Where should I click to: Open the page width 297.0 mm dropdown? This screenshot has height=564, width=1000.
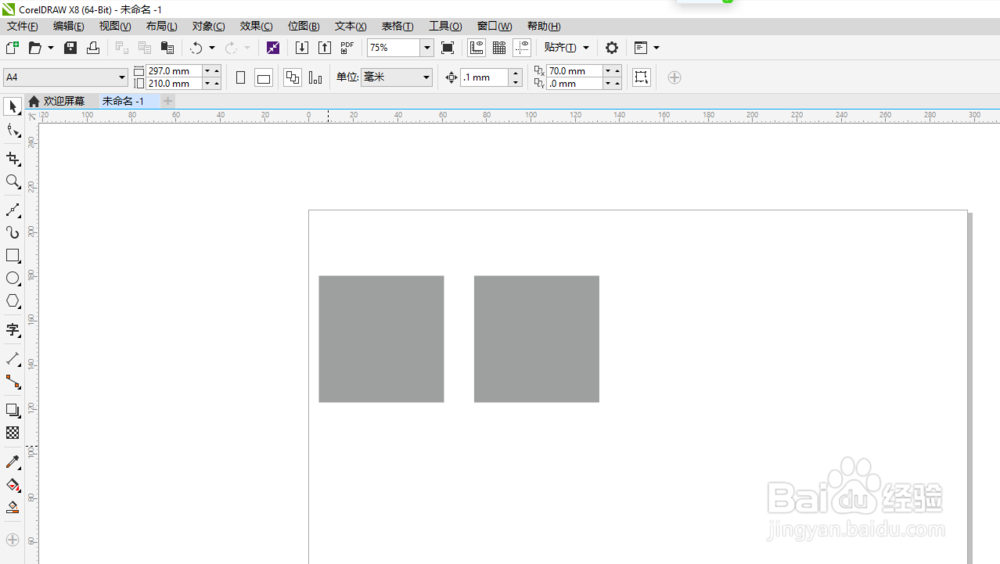(x=207, y=71)
